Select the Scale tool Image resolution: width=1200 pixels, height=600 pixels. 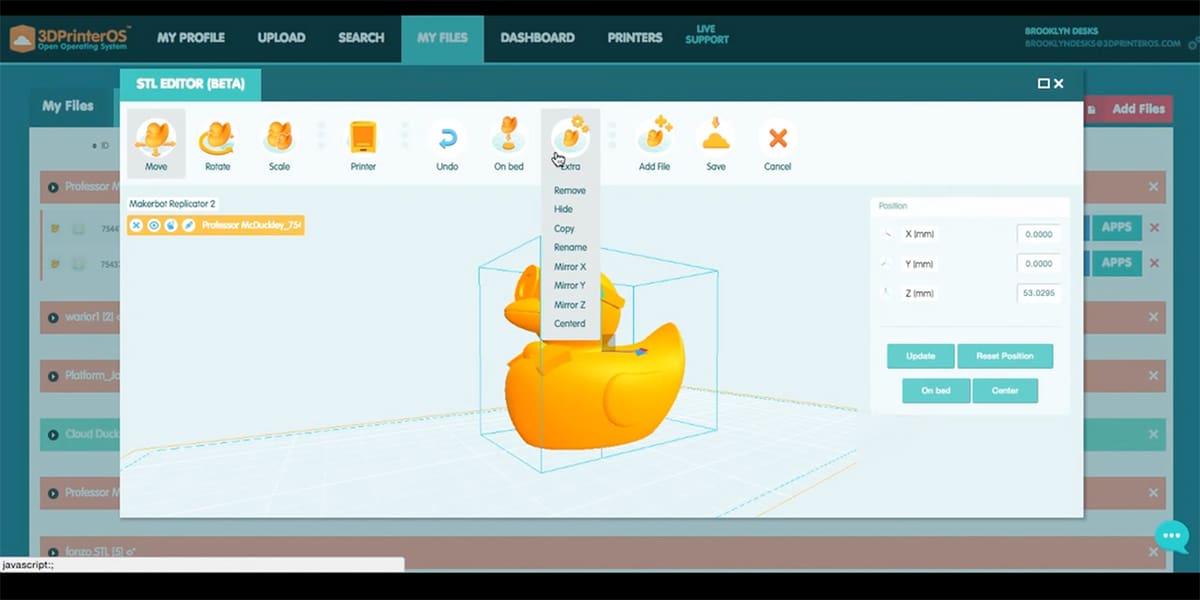(279, 143)
